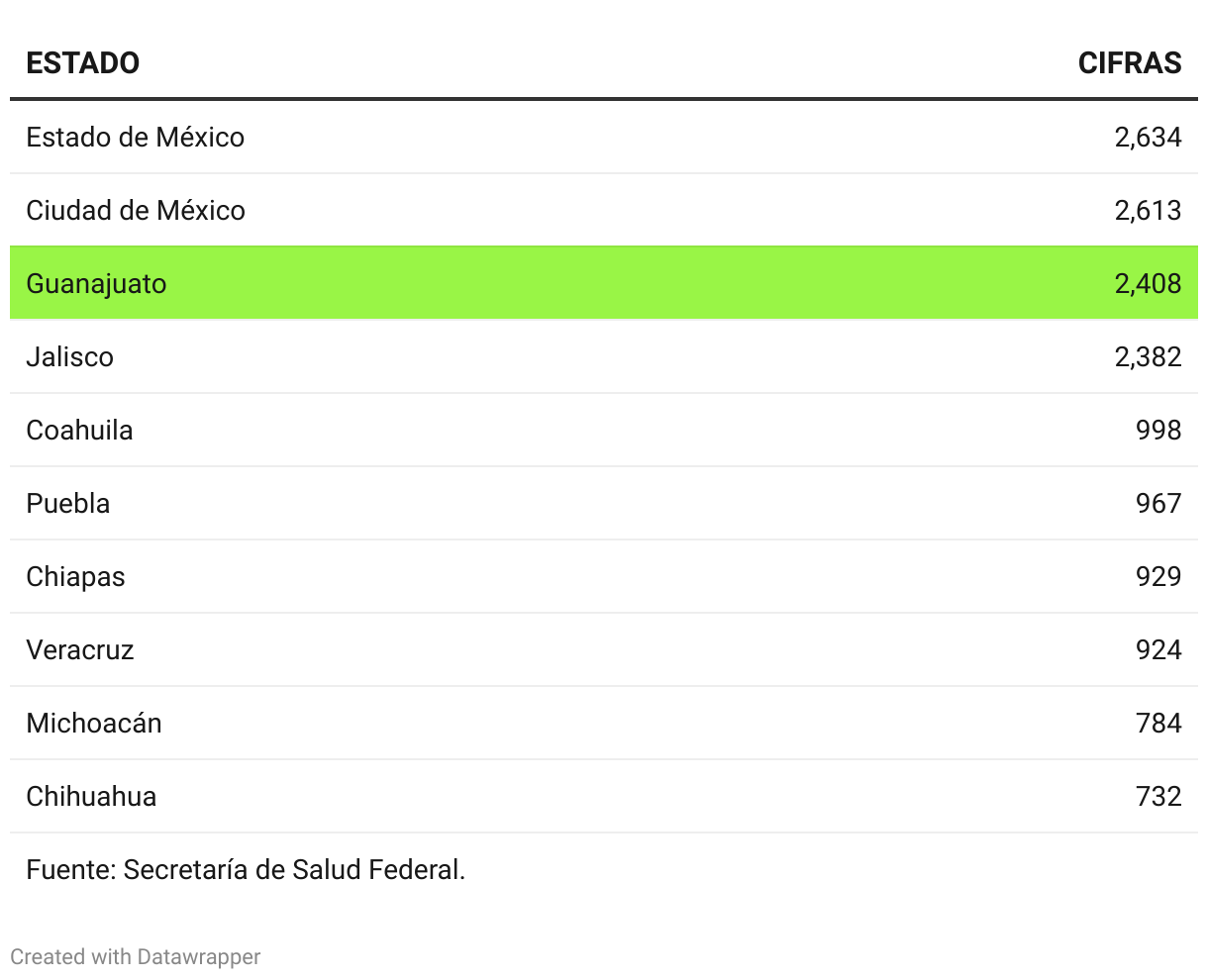Select the Michoacán row label
The height and width of the screenshot is (980, 1208).
(x=94, y=723)
